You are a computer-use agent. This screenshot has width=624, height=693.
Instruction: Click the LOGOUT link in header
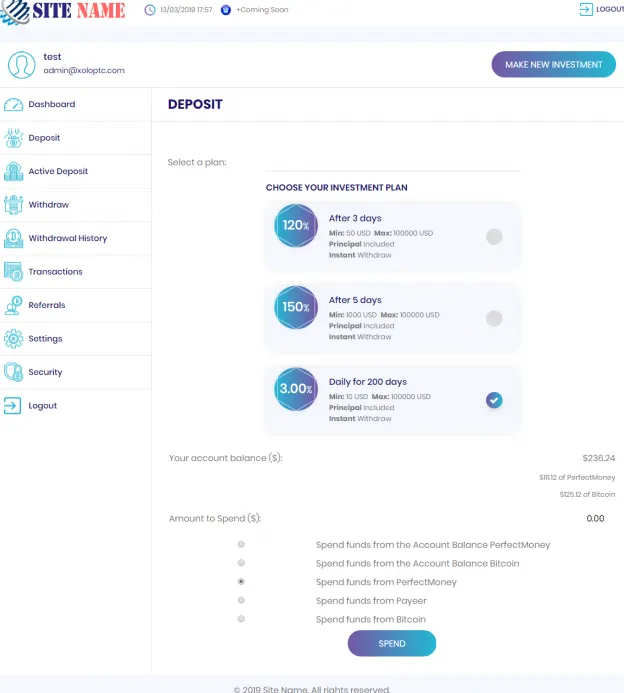pos(610,9)
